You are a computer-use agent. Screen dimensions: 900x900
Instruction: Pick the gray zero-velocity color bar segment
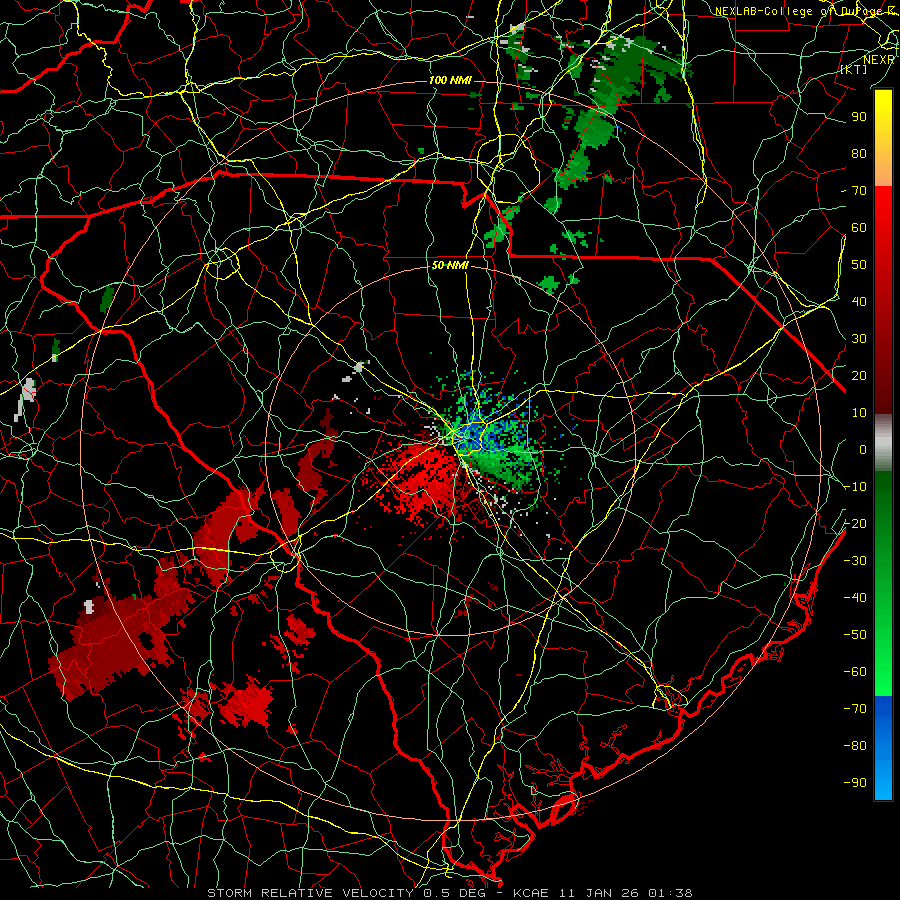883,443
